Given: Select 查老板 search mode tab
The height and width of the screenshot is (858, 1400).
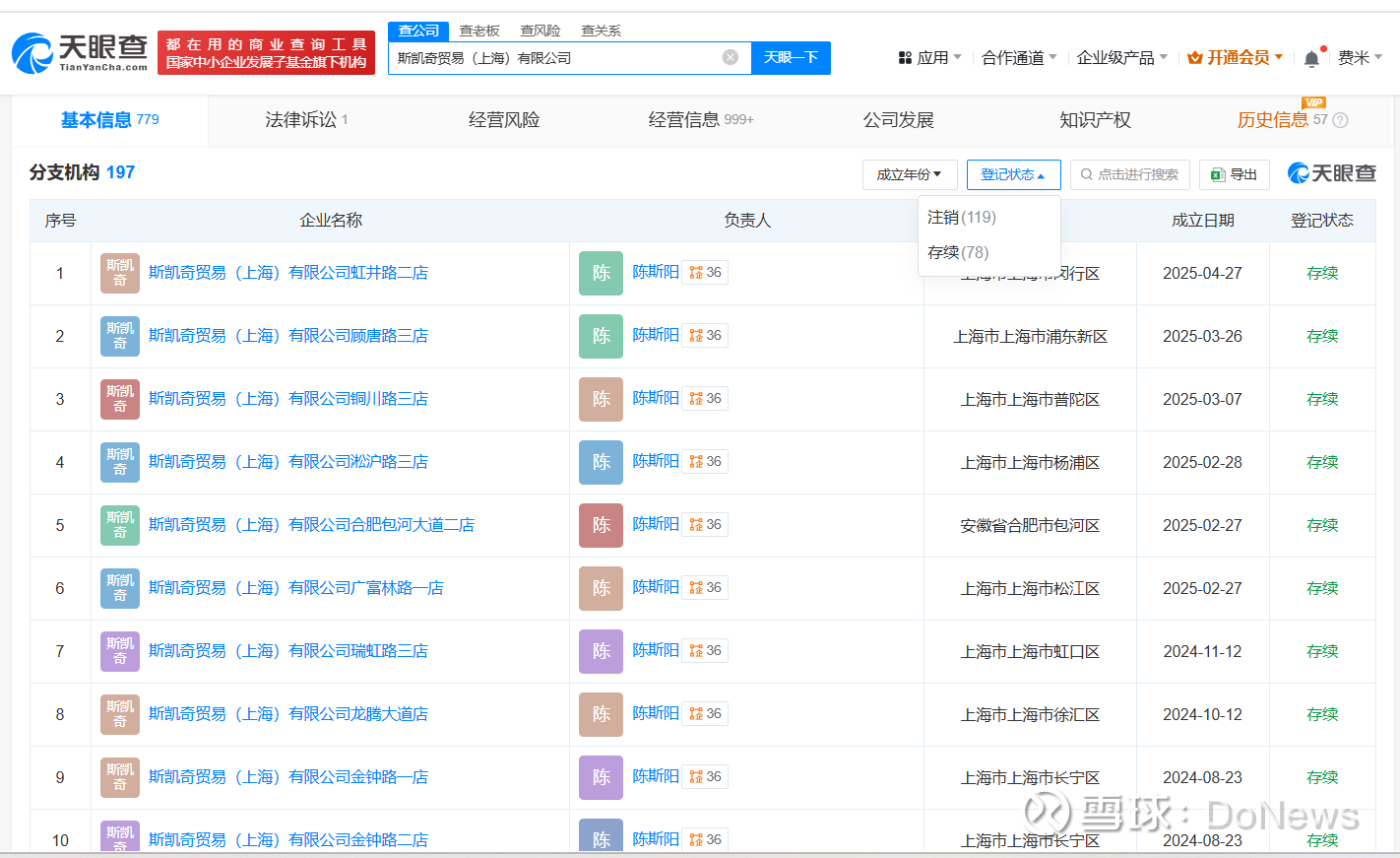Looking at the screenshot, I should 479,31.
